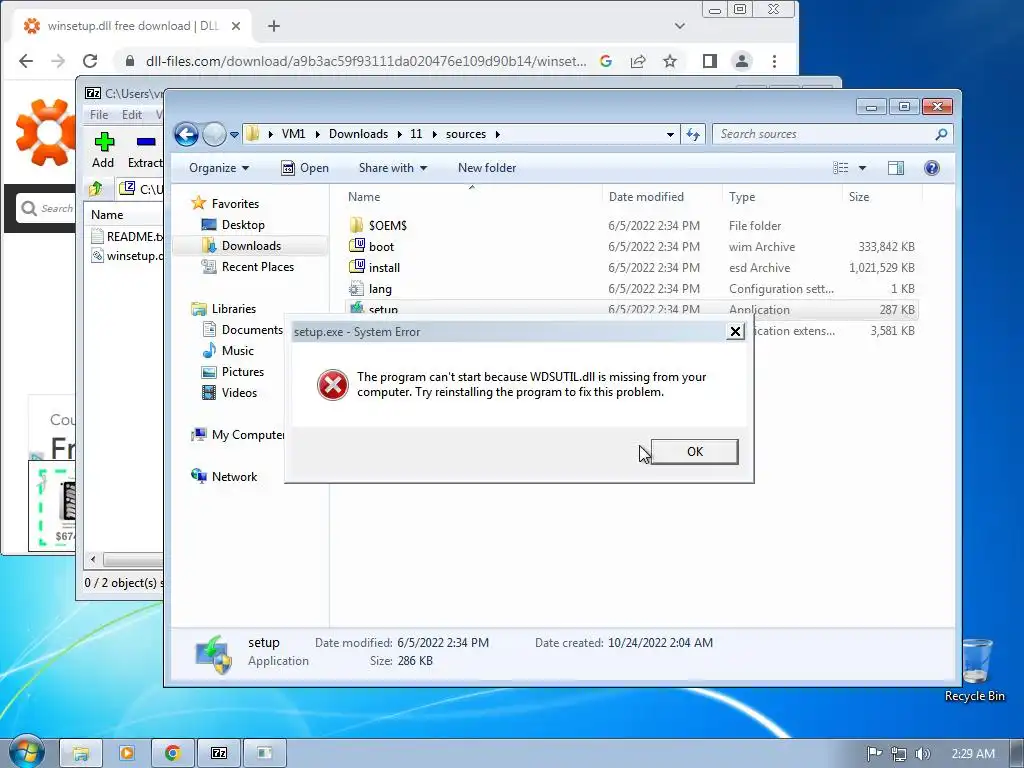Click the Chrome back arrow
The width and height of the screenshot is (1024, 768).
click(x=26, y=61)
